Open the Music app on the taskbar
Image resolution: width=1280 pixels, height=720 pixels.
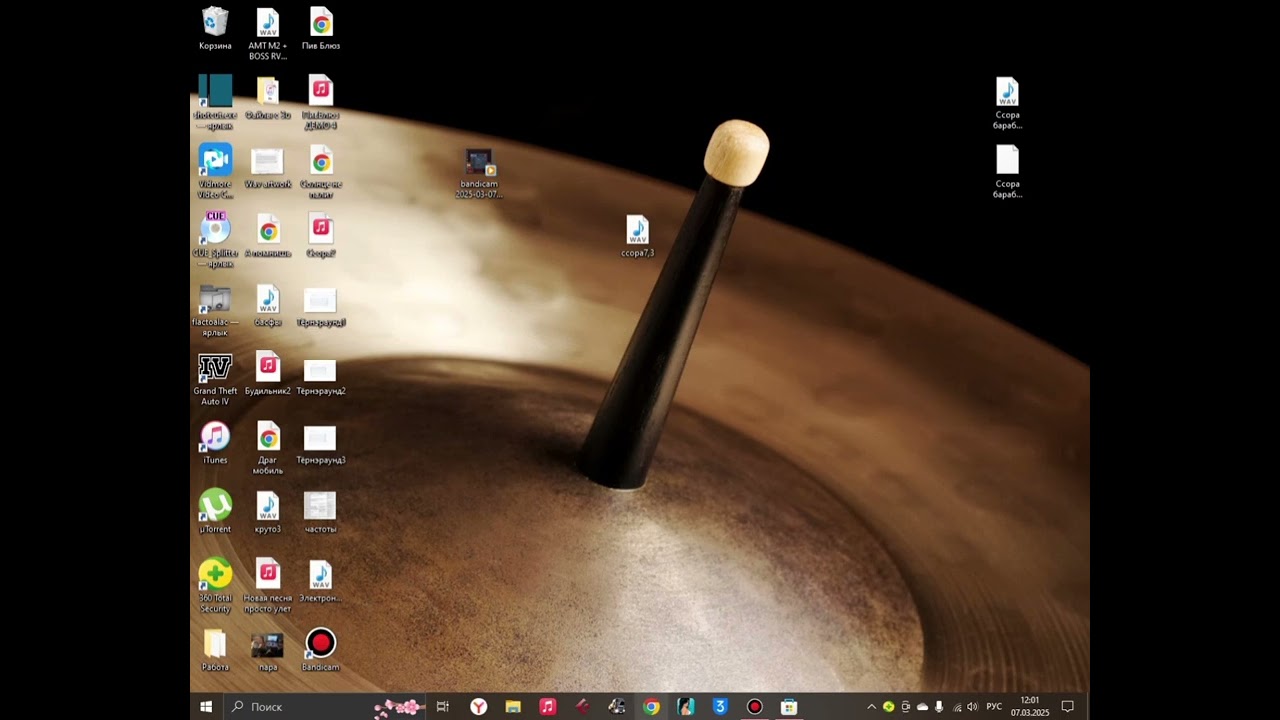[x=547, y=707]
